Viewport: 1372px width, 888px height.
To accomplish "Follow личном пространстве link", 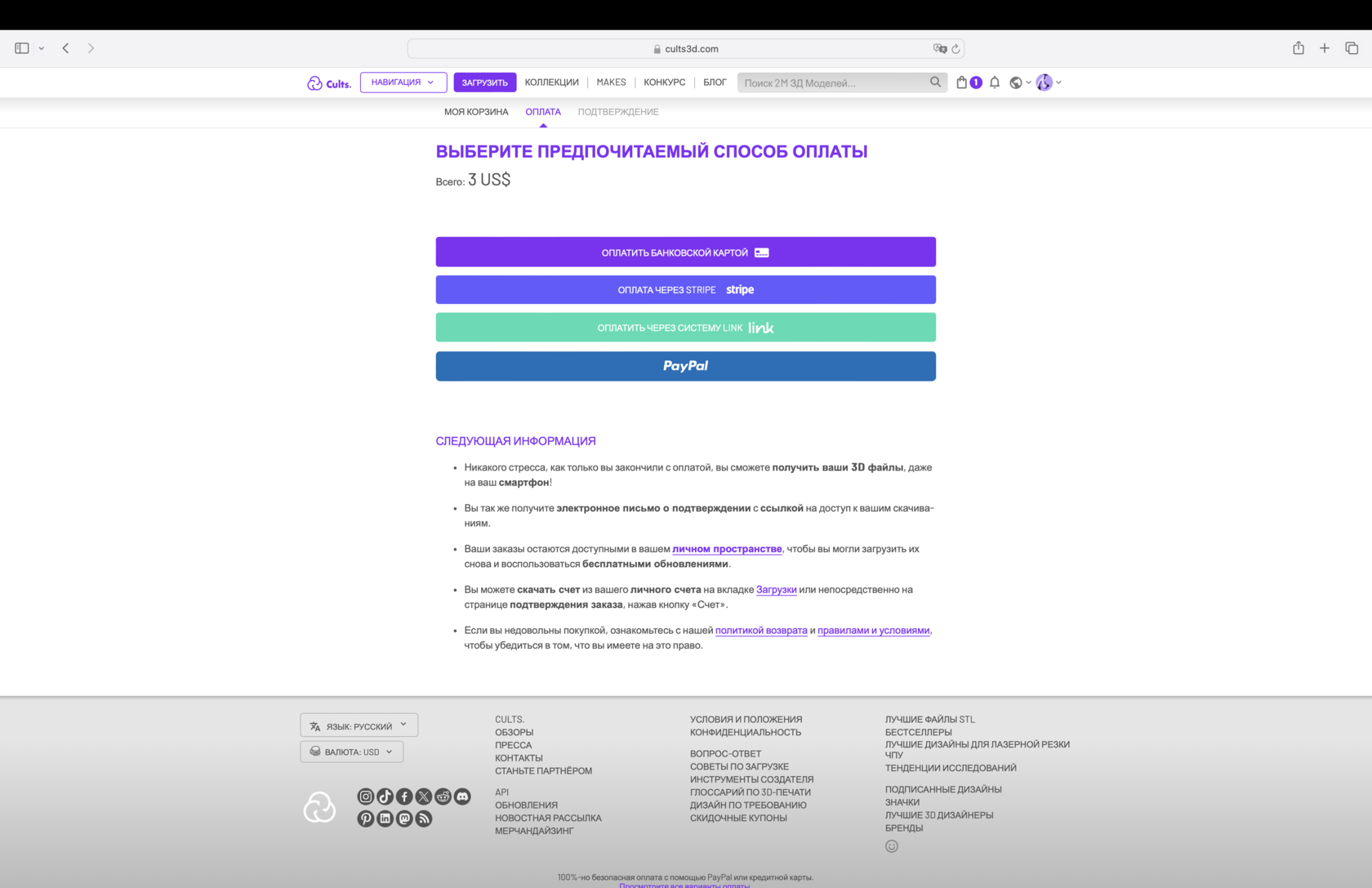I will [x=727, y=549].
